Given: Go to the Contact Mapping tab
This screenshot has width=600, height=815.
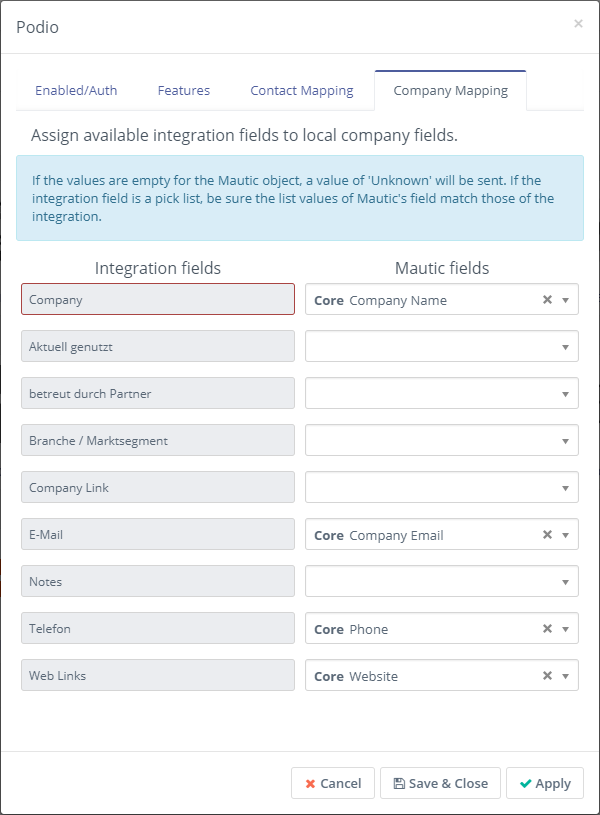Looking at the screenshot, I should click(x=302, y=90).
